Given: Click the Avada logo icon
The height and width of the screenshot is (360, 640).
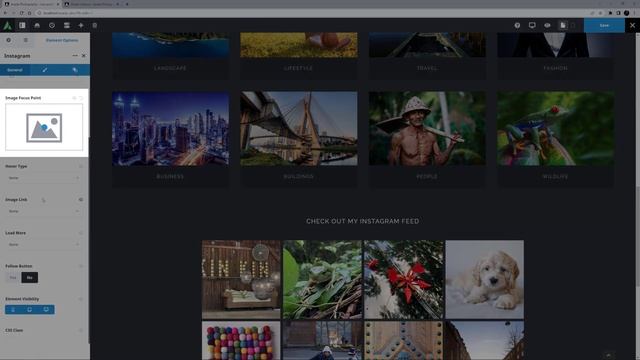Looking at the screenshot, I should (x=7, y=25).
